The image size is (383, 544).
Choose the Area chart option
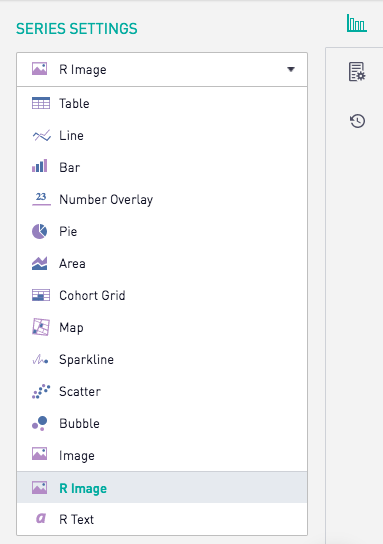pyautogui.click(x=162, y=263)
